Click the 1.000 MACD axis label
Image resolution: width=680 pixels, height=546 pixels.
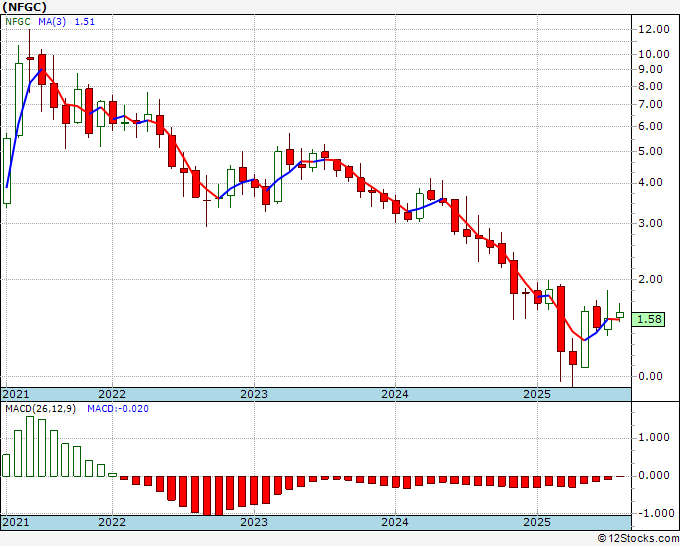654,438
